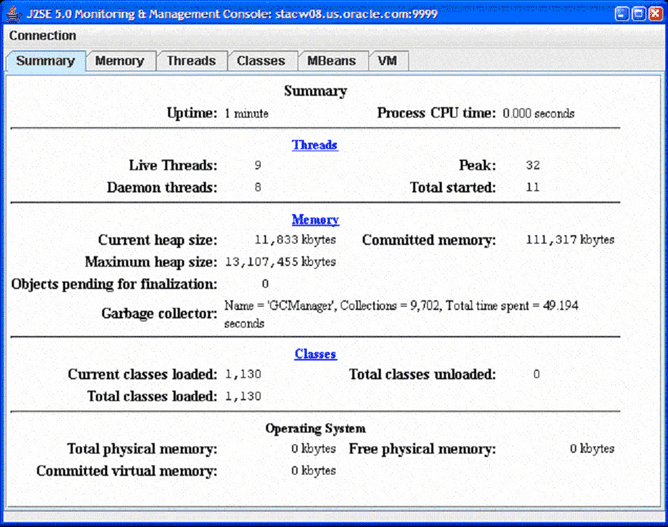Screen dimensions: 668x527
Task: Open the Classes tab
Action: [261, 61]
